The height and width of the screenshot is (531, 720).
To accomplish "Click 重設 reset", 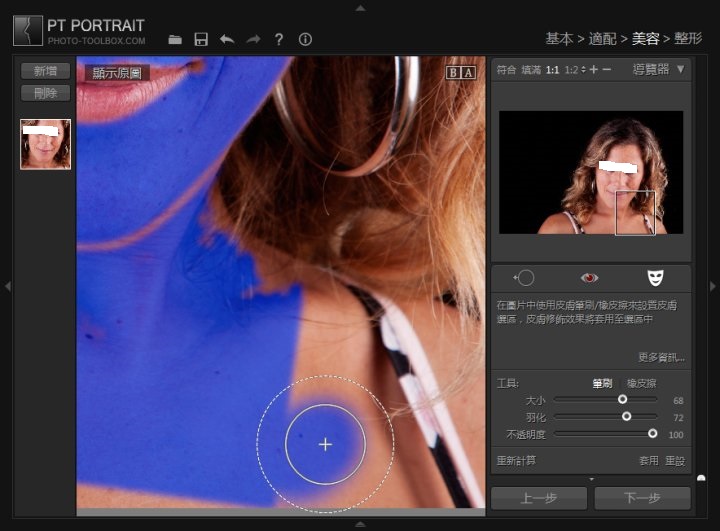I will 675,461.
